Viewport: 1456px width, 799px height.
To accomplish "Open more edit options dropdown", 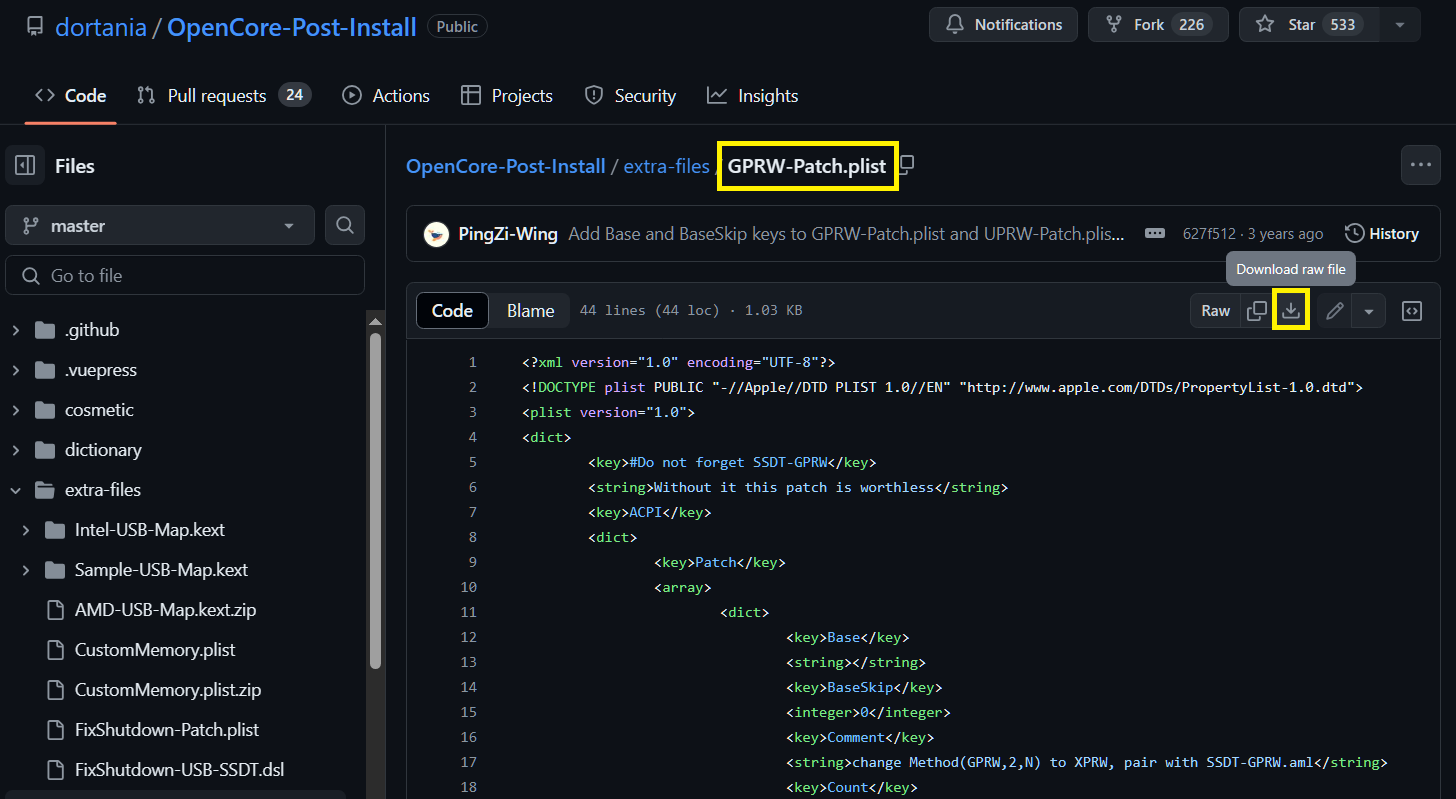I will pyautogui.click(x=1369, y=311).
